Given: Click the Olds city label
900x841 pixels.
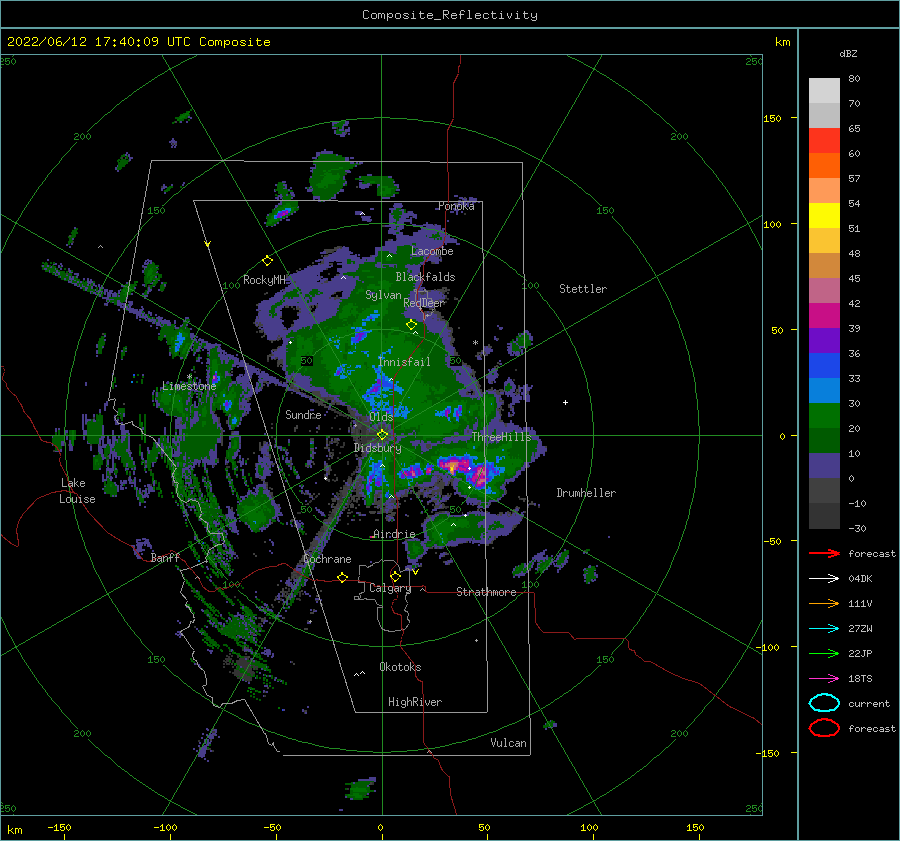Looking at the screenshot, I should coord(381,417).
